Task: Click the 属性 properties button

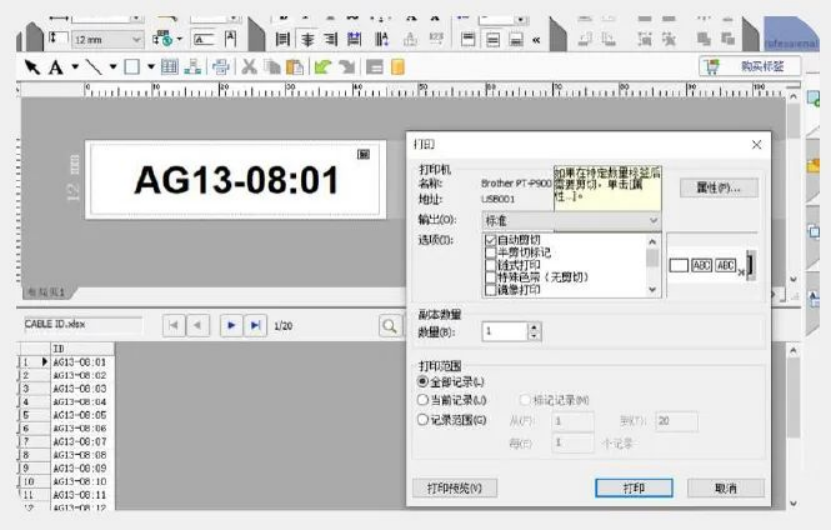Action: point(718,188)
